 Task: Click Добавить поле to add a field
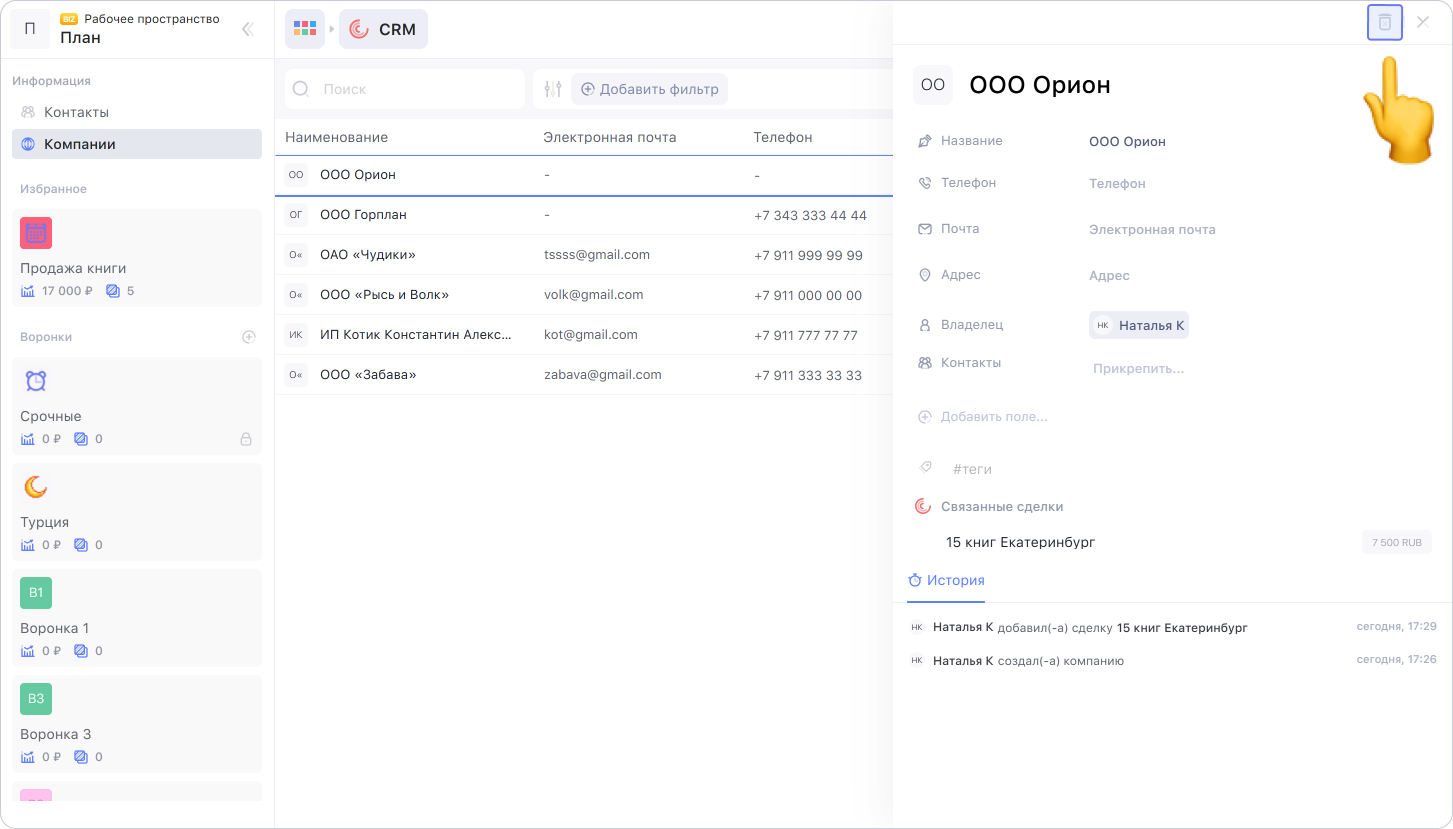pos(993,417)
